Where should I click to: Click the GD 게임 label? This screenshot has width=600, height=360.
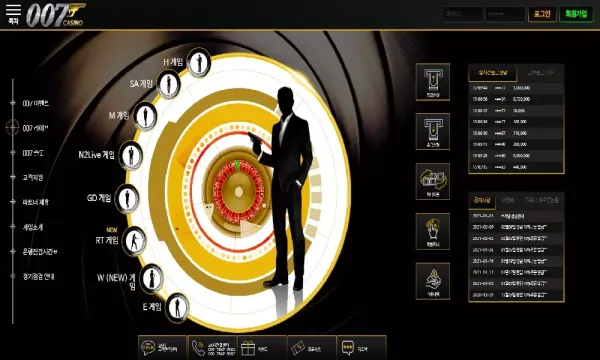(x=99, y=198)
